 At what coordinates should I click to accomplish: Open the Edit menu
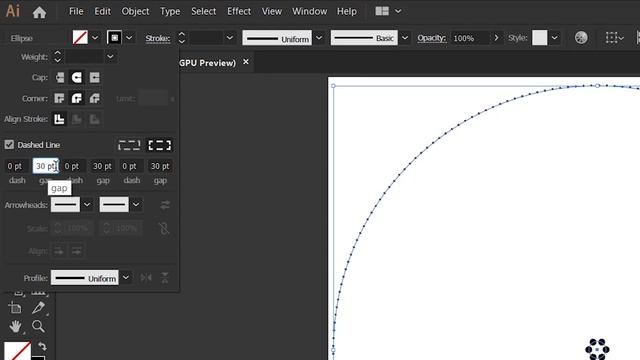(102, 11)
